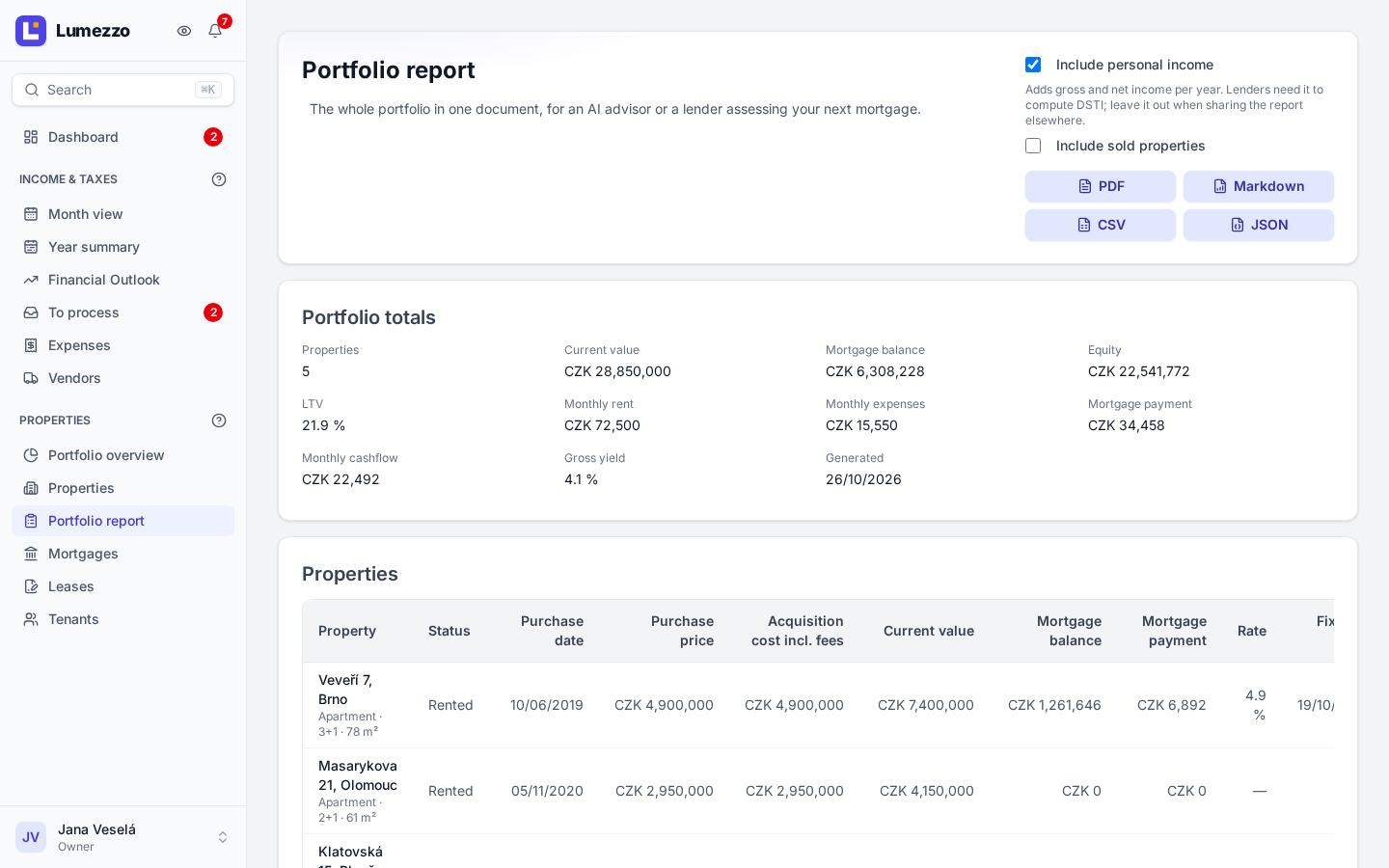Click the JV user avatar
Image resolution: width=1389 pixels, height=868 pixels.
31,837
